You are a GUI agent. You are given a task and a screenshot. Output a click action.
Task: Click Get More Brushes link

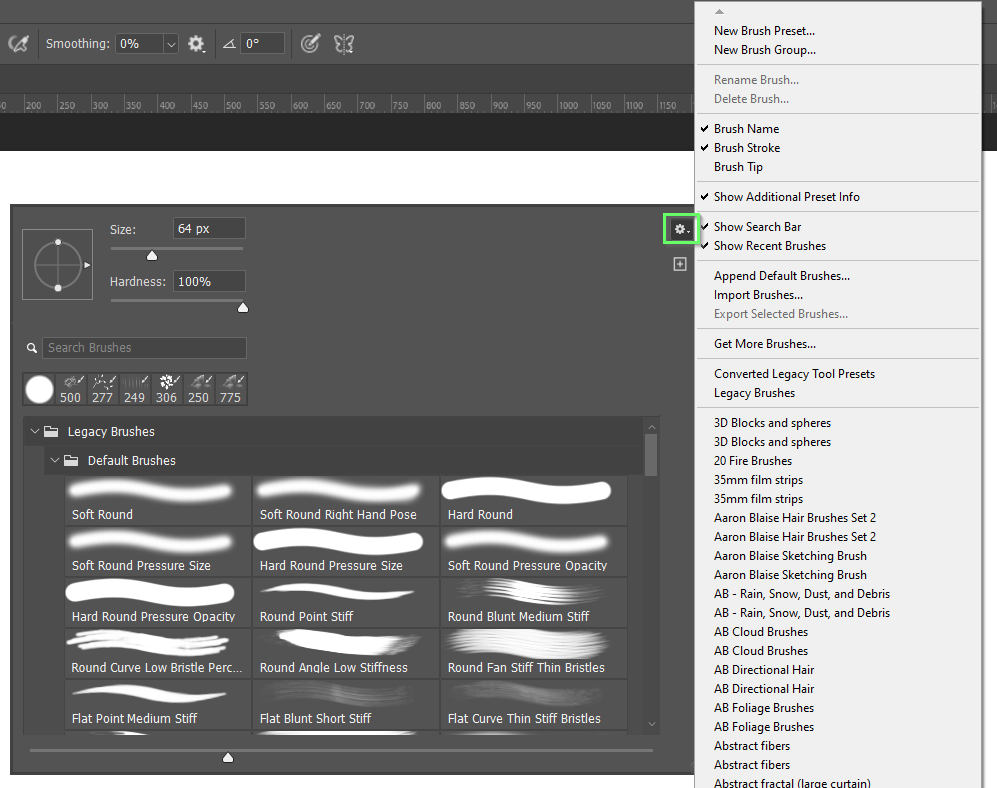tap(764, 344)
